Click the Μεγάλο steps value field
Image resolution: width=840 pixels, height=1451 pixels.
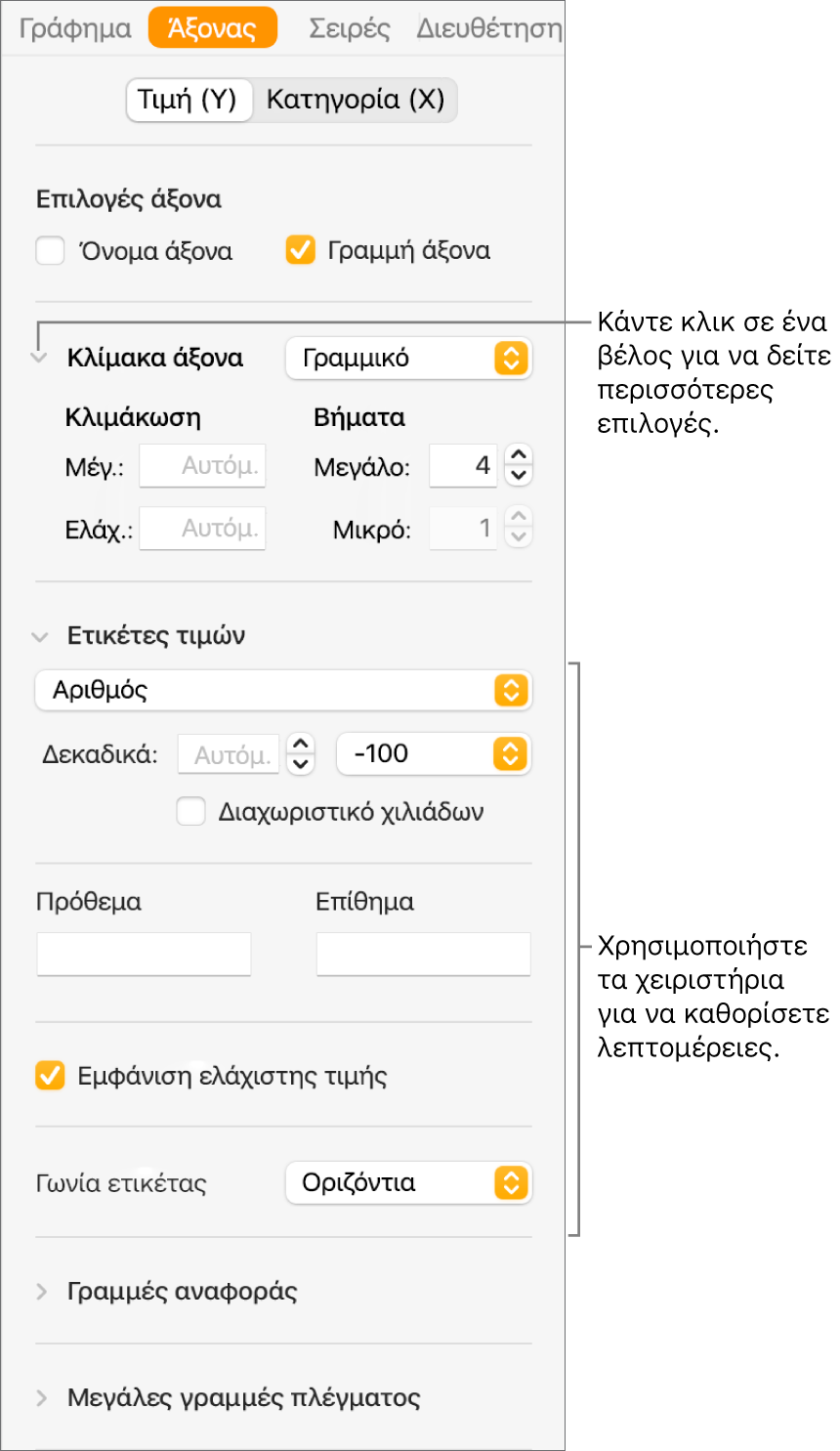click(463, 466)
